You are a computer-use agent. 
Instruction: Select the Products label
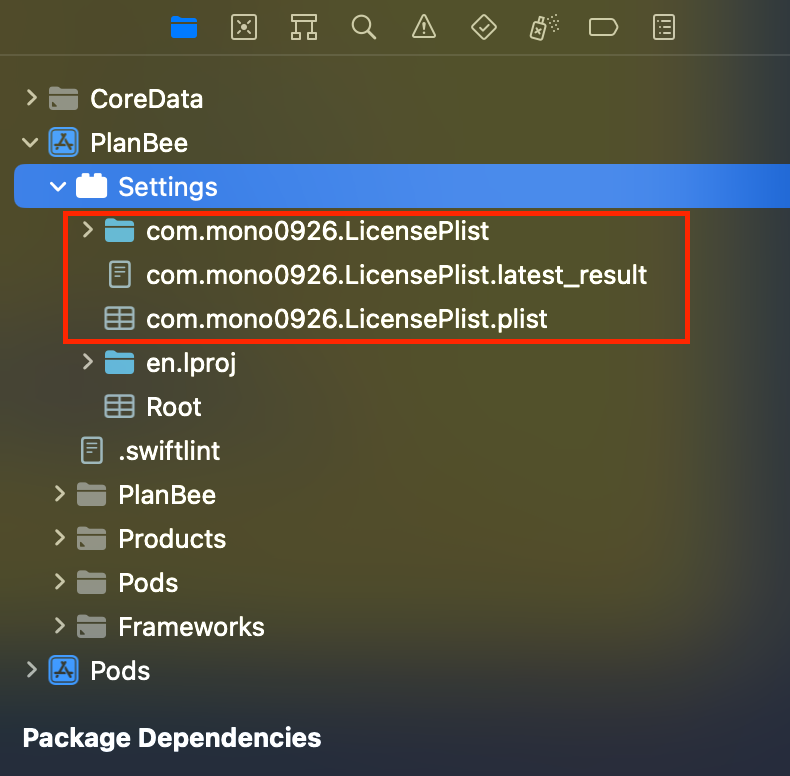(x=172, y=539)
